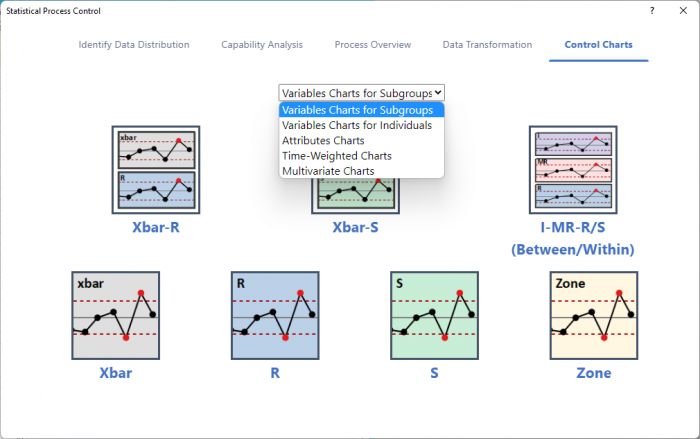Select the Zone chart icon
This screenshot has height=439, width=700.
[593, 315]
